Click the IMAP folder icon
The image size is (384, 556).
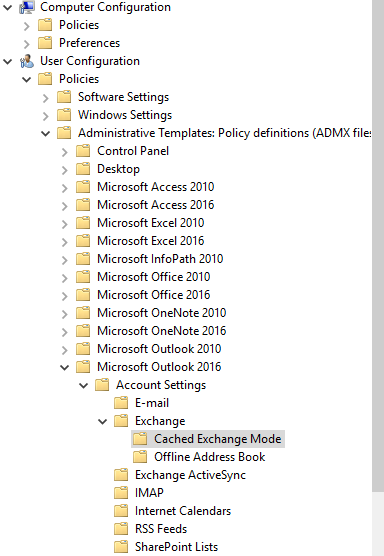[121, 493]
